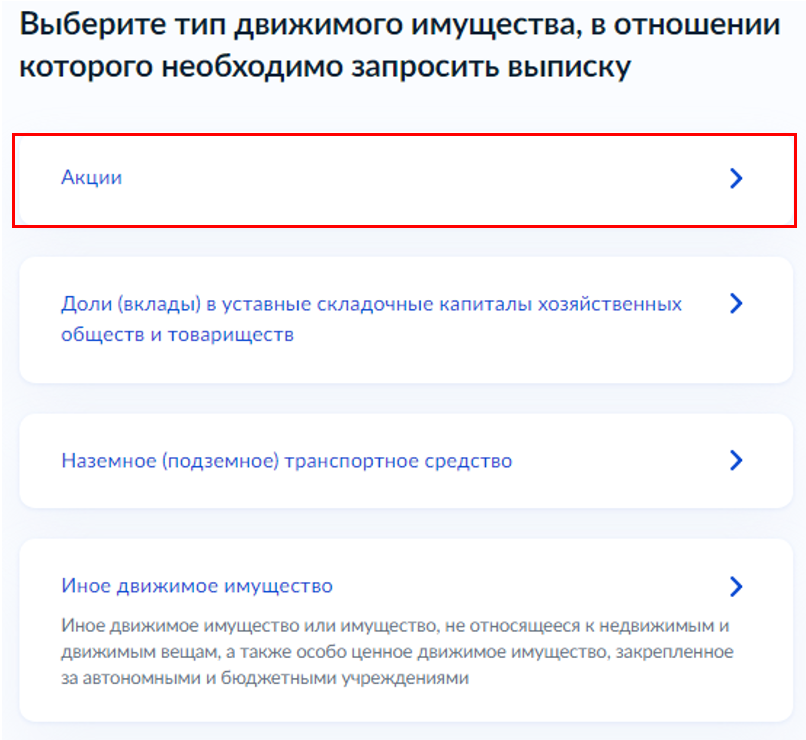Select the Акции property type
Screen dimensions: 806x740
[92, 178]
